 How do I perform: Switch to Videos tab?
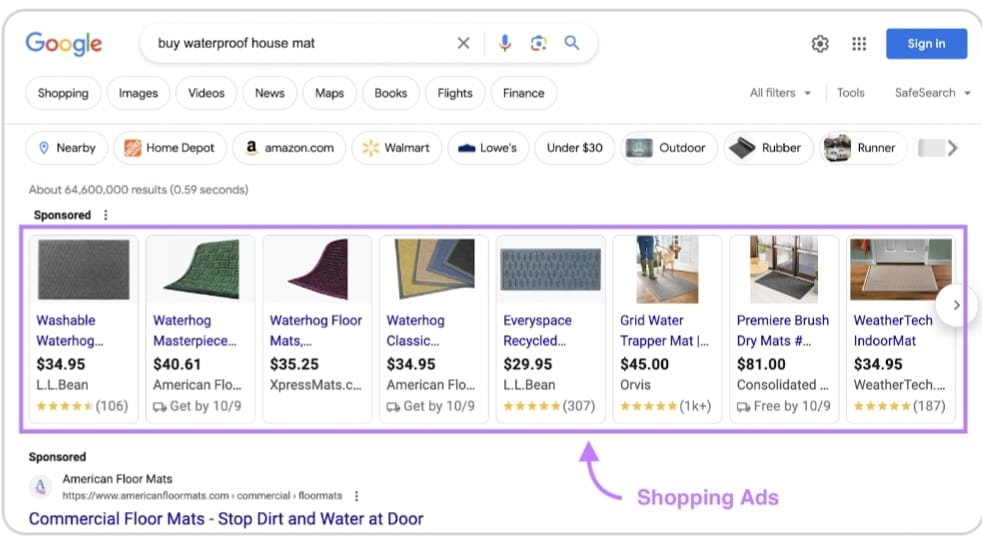coord(206,93)
